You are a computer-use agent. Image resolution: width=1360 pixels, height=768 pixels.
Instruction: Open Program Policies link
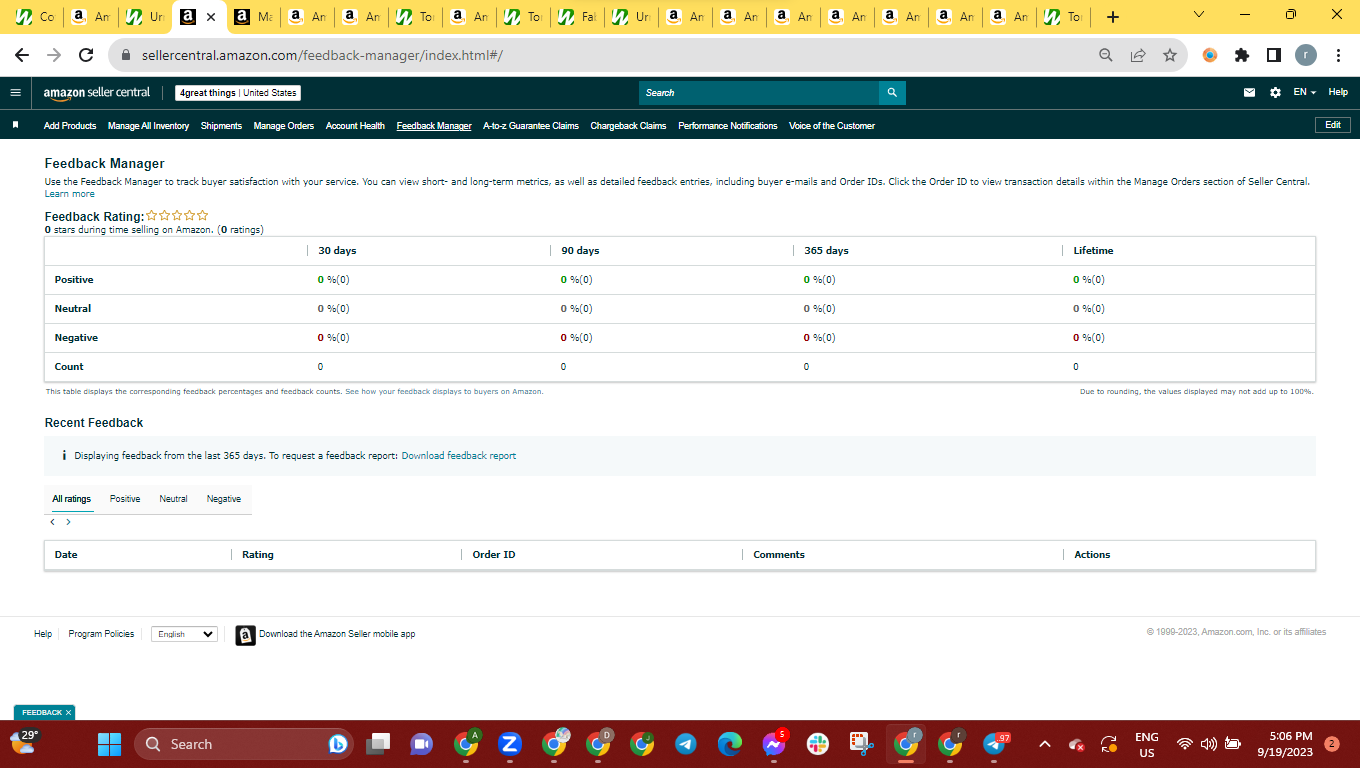click(x=101, y=634)
